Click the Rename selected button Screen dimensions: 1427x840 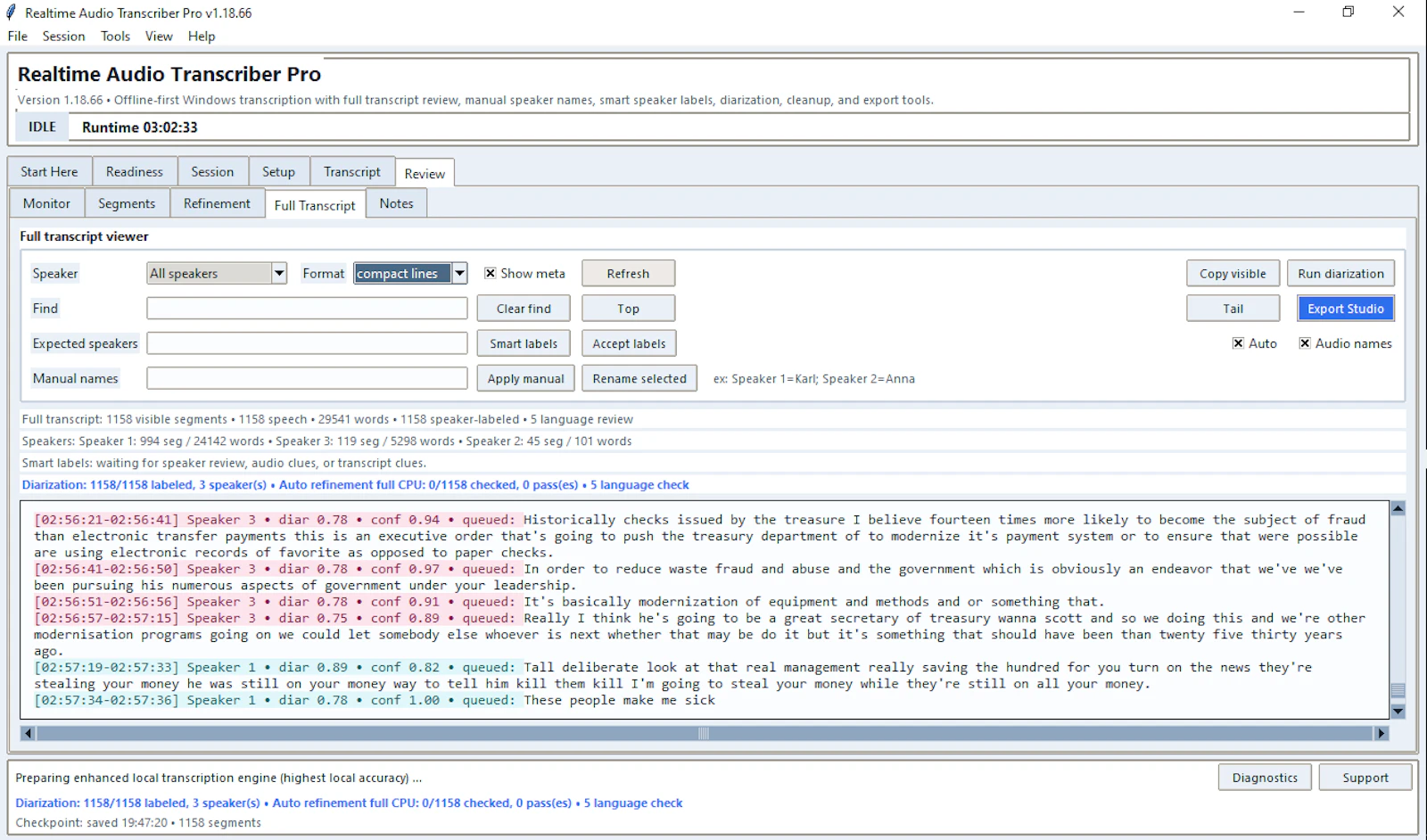639,378
